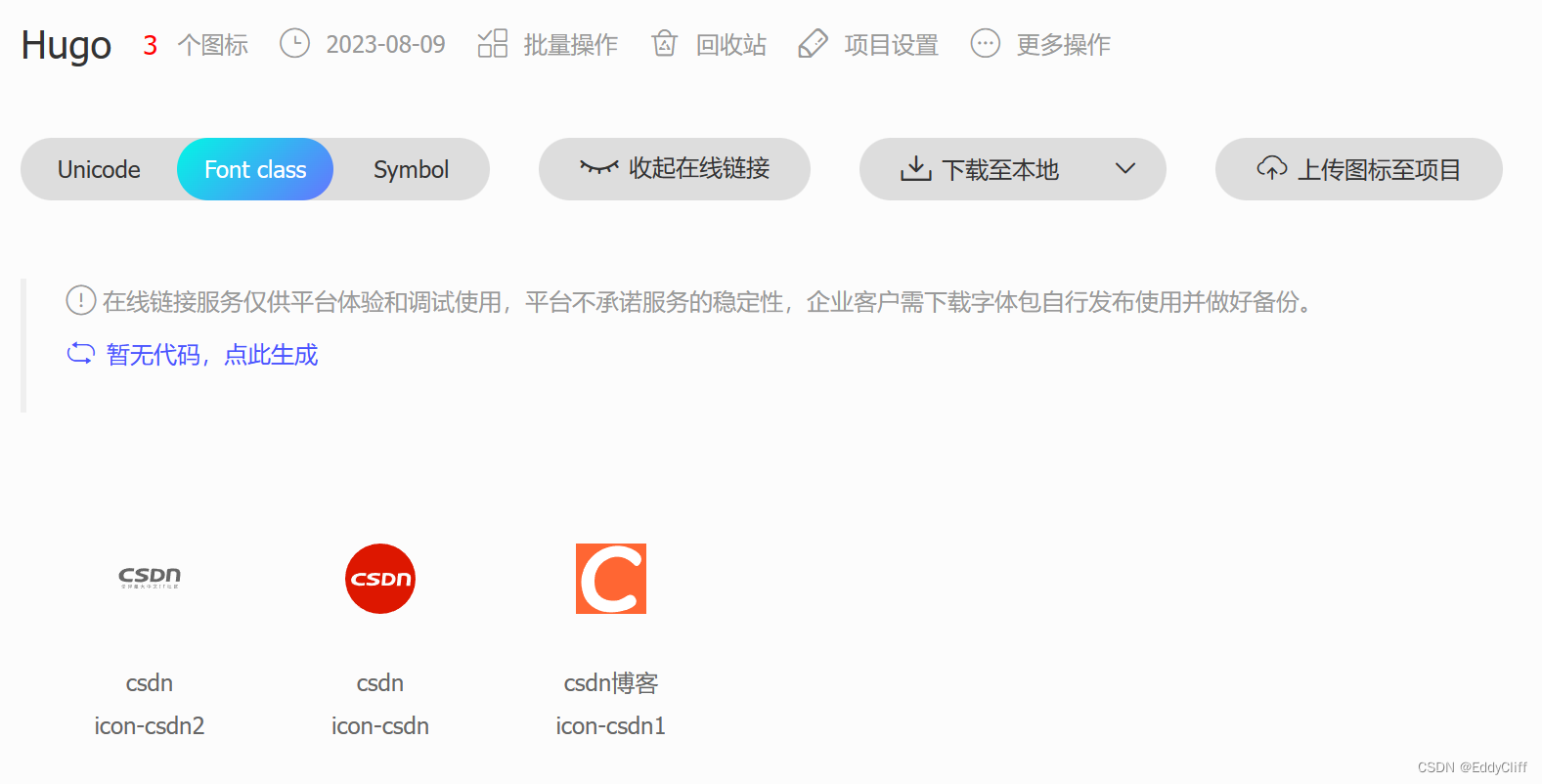
Task: Switch to the Unicode tab
Action: [x=99, y=169]
